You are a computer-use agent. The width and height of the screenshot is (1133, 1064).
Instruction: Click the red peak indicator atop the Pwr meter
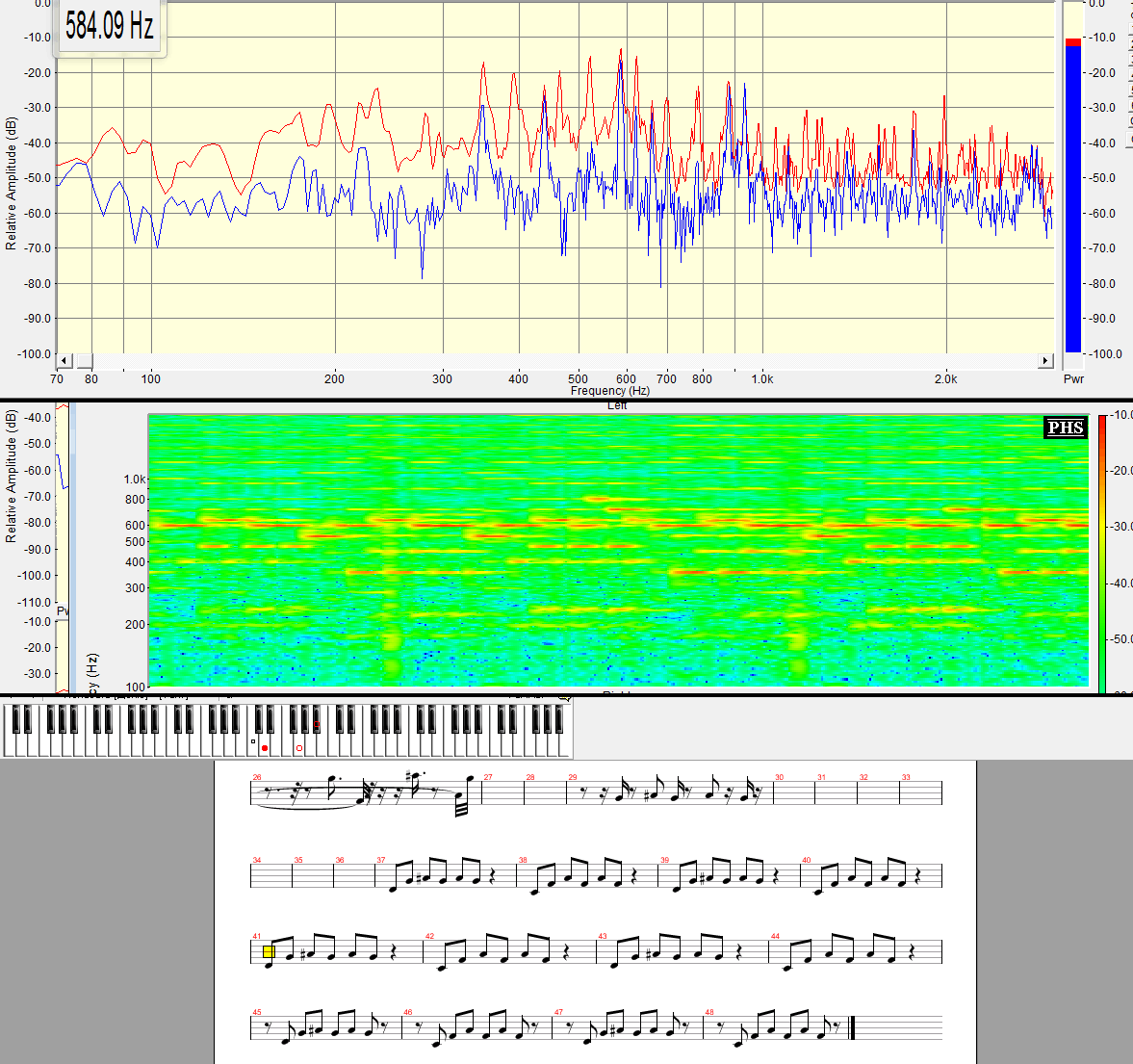(1073, 42)
